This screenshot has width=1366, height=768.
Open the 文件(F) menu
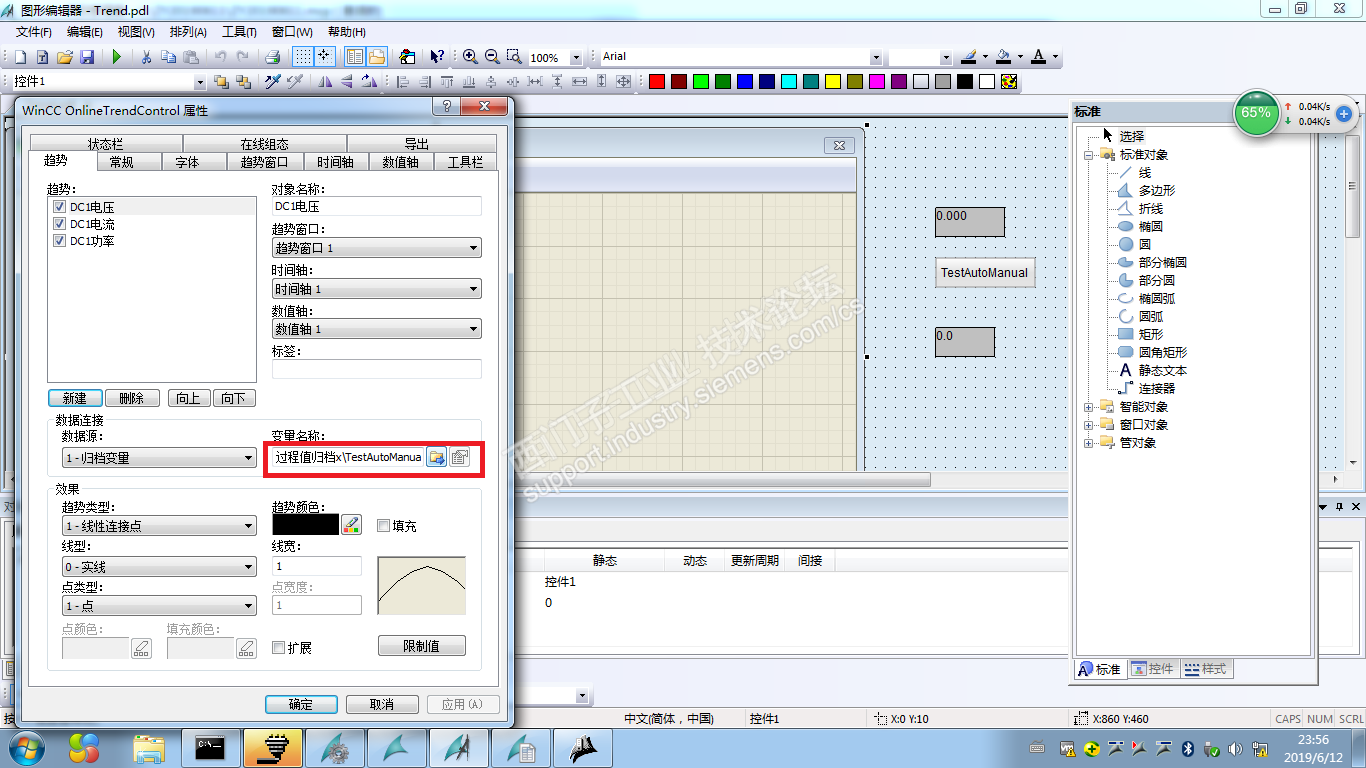tap(34, 32)
